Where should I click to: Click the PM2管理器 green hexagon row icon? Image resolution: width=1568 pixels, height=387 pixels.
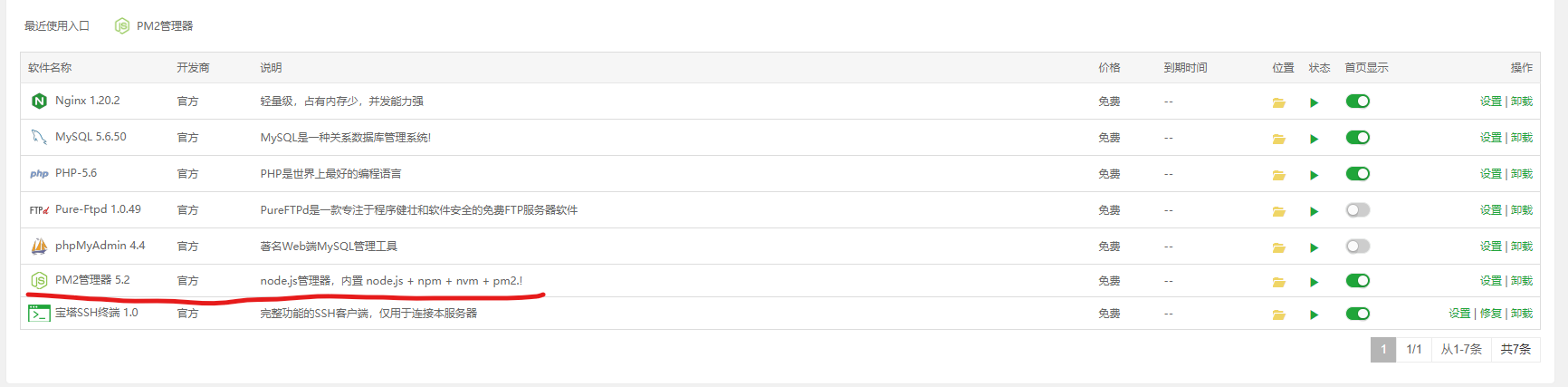click(39, 281)
